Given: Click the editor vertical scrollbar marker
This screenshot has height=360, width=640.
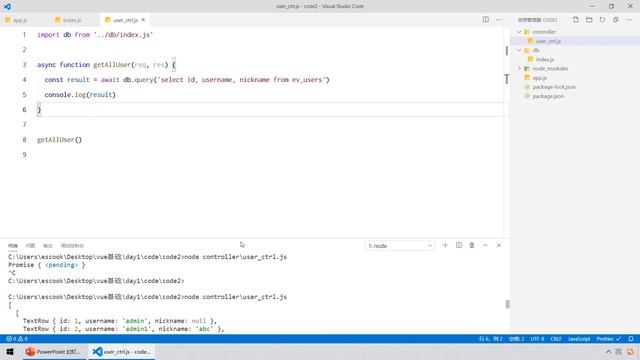Looking at the screenshot, I should tap(507, 50).
